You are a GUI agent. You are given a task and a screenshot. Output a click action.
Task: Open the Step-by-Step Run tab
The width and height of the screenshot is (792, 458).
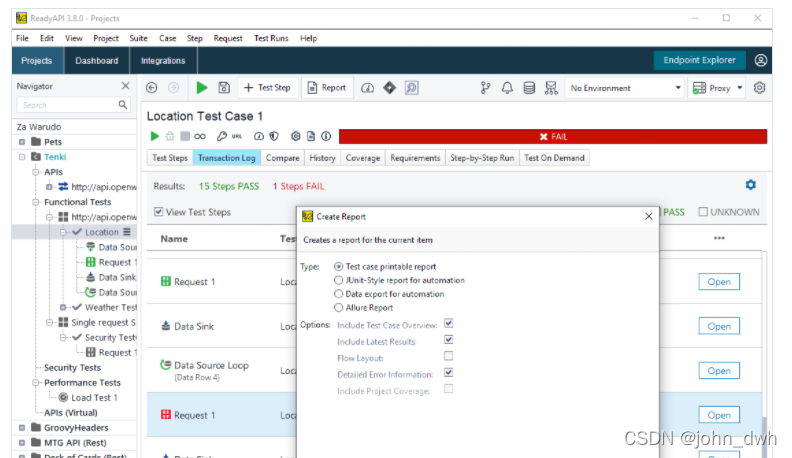coord(482,158)
